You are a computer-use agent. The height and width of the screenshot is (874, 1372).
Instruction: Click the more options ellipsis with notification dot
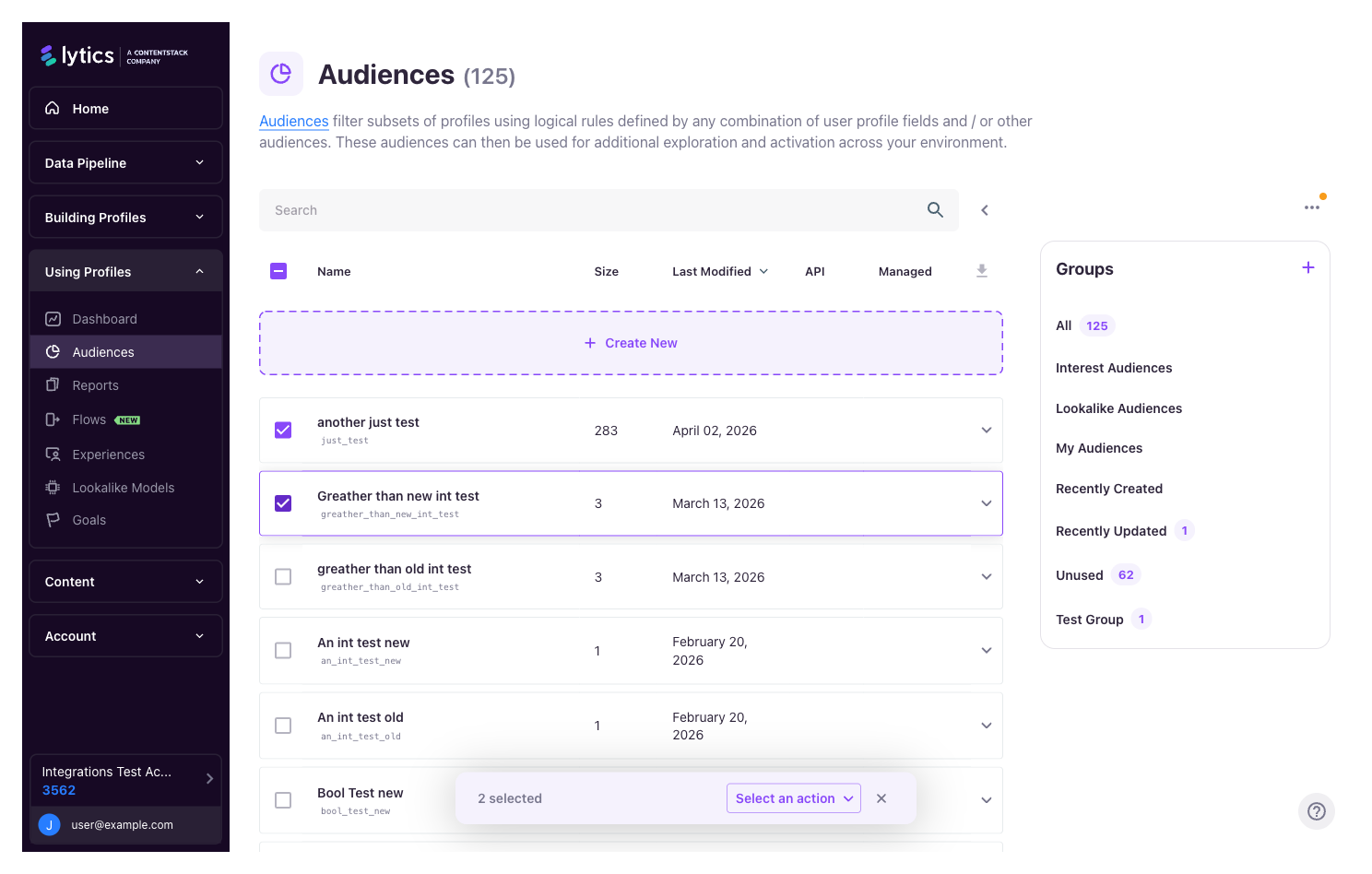click(x=1312, y=207)
